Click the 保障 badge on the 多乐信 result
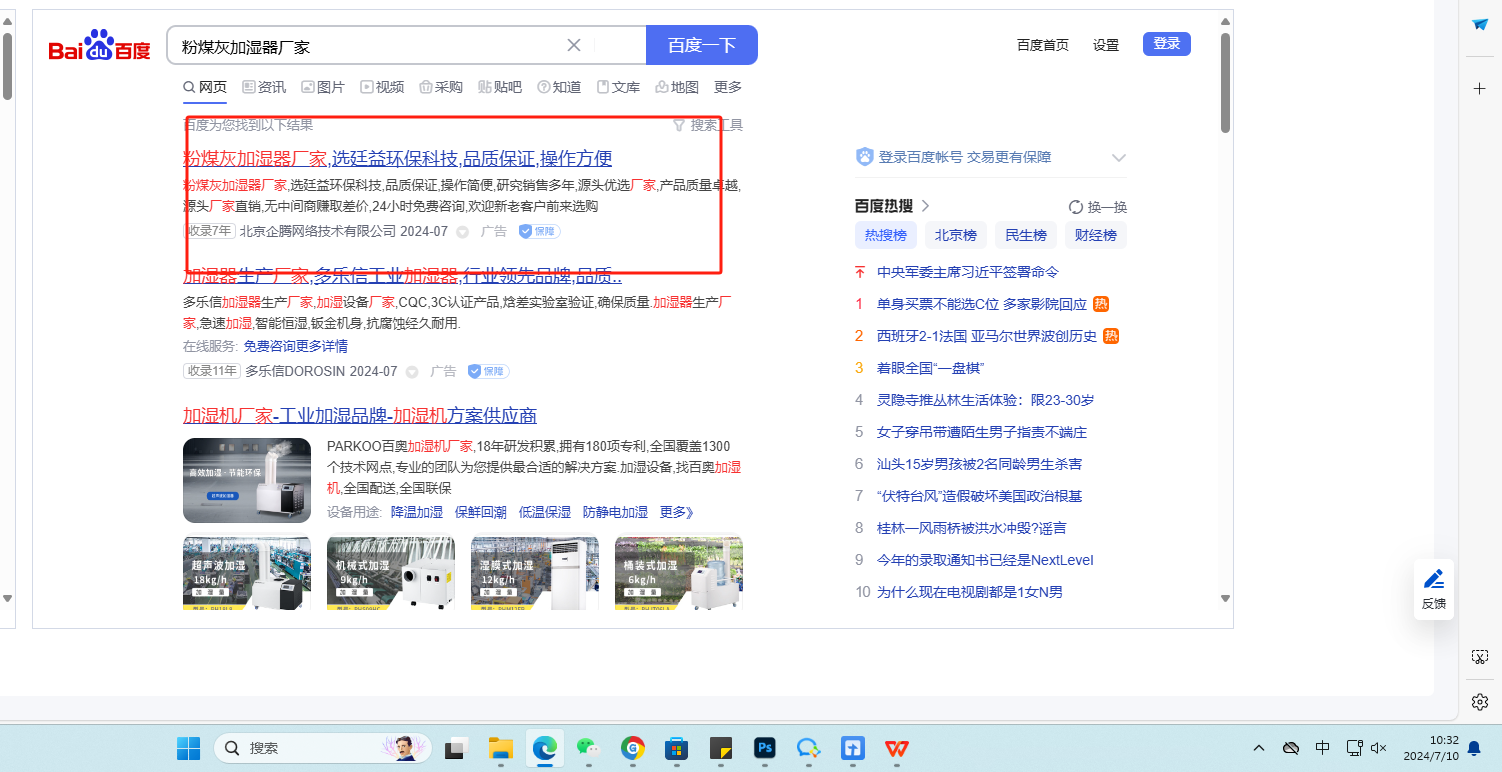Screen dimensions: 1502x772 coord(488,371)
